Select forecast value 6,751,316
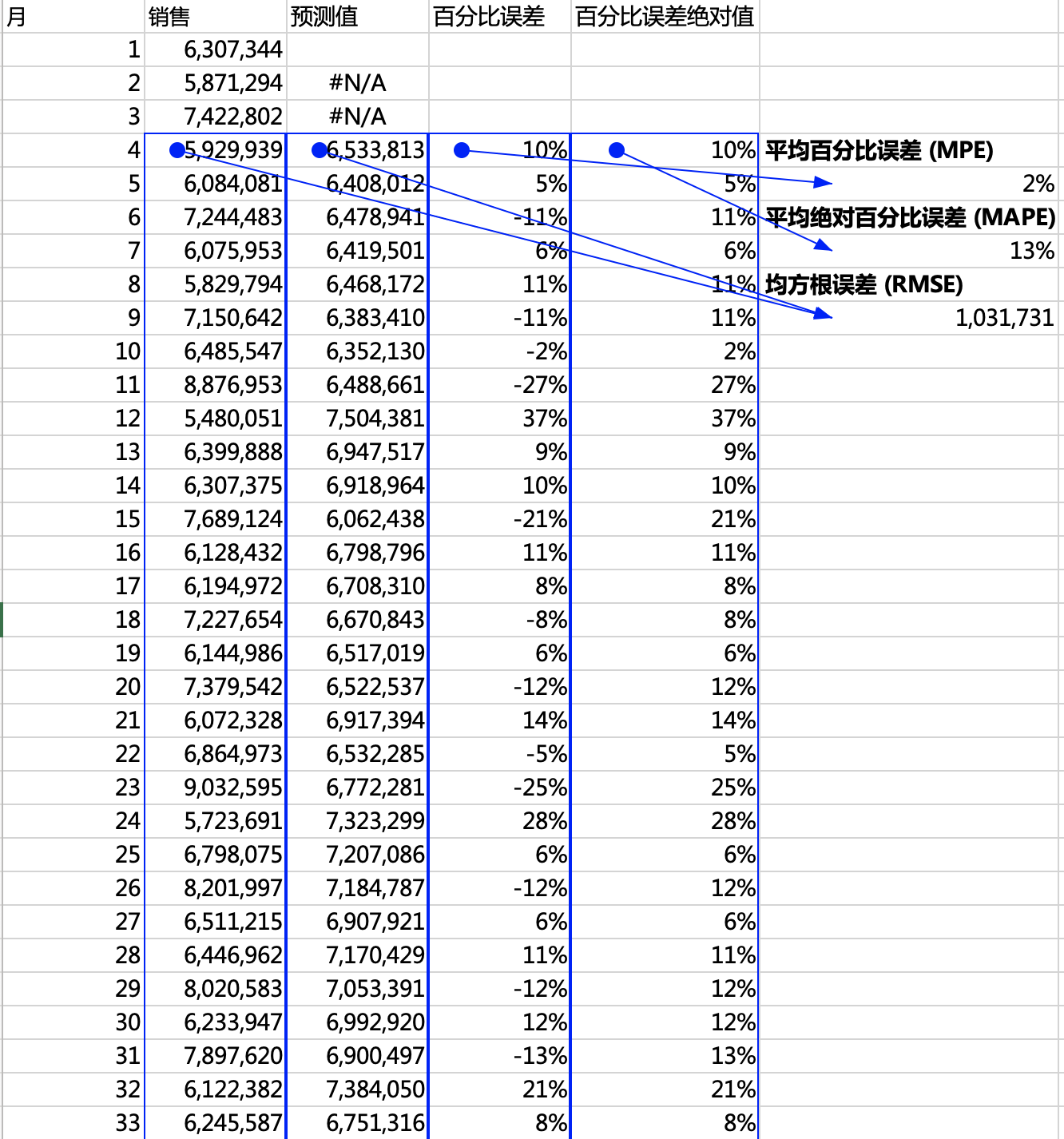 (x=357, y=1123)
